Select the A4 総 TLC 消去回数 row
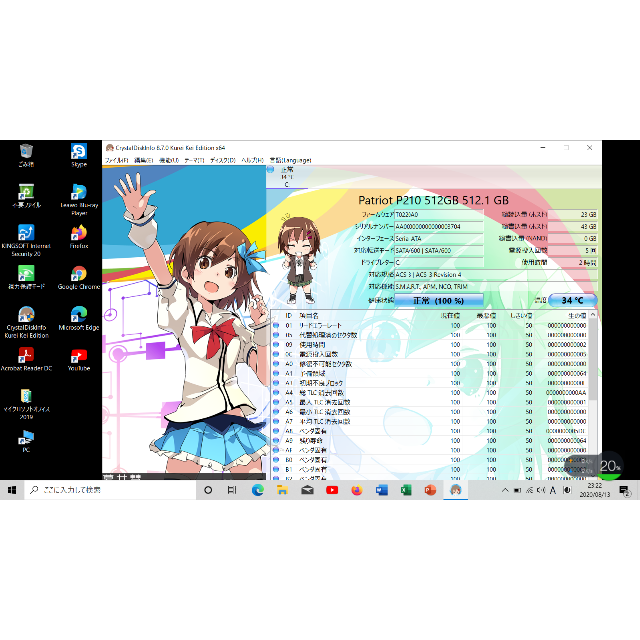This screenshot has height=640, width=640. click(431, 393)
